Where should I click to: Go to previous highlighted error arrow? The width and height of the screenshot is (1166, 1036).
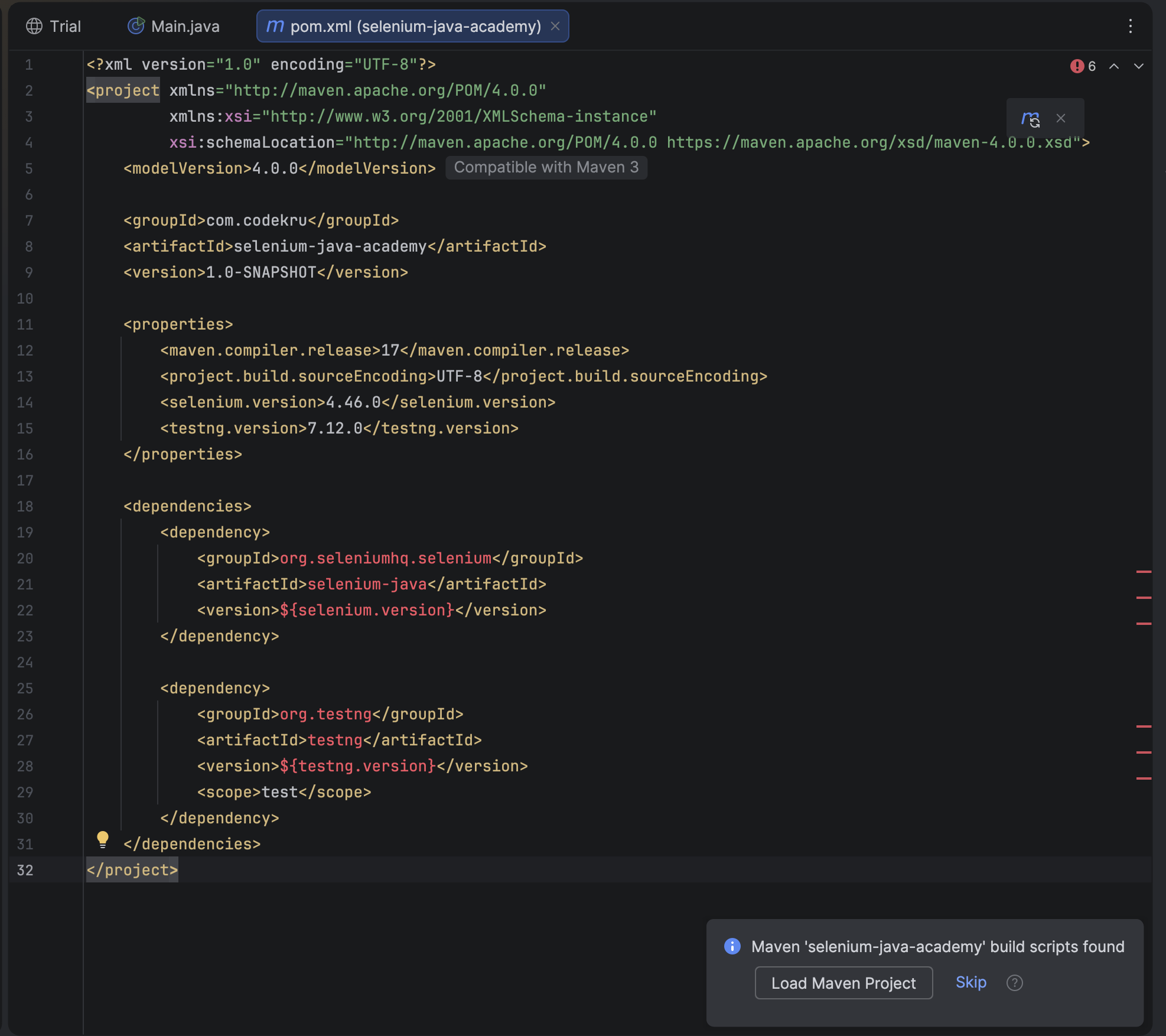tap(1114, 66)
